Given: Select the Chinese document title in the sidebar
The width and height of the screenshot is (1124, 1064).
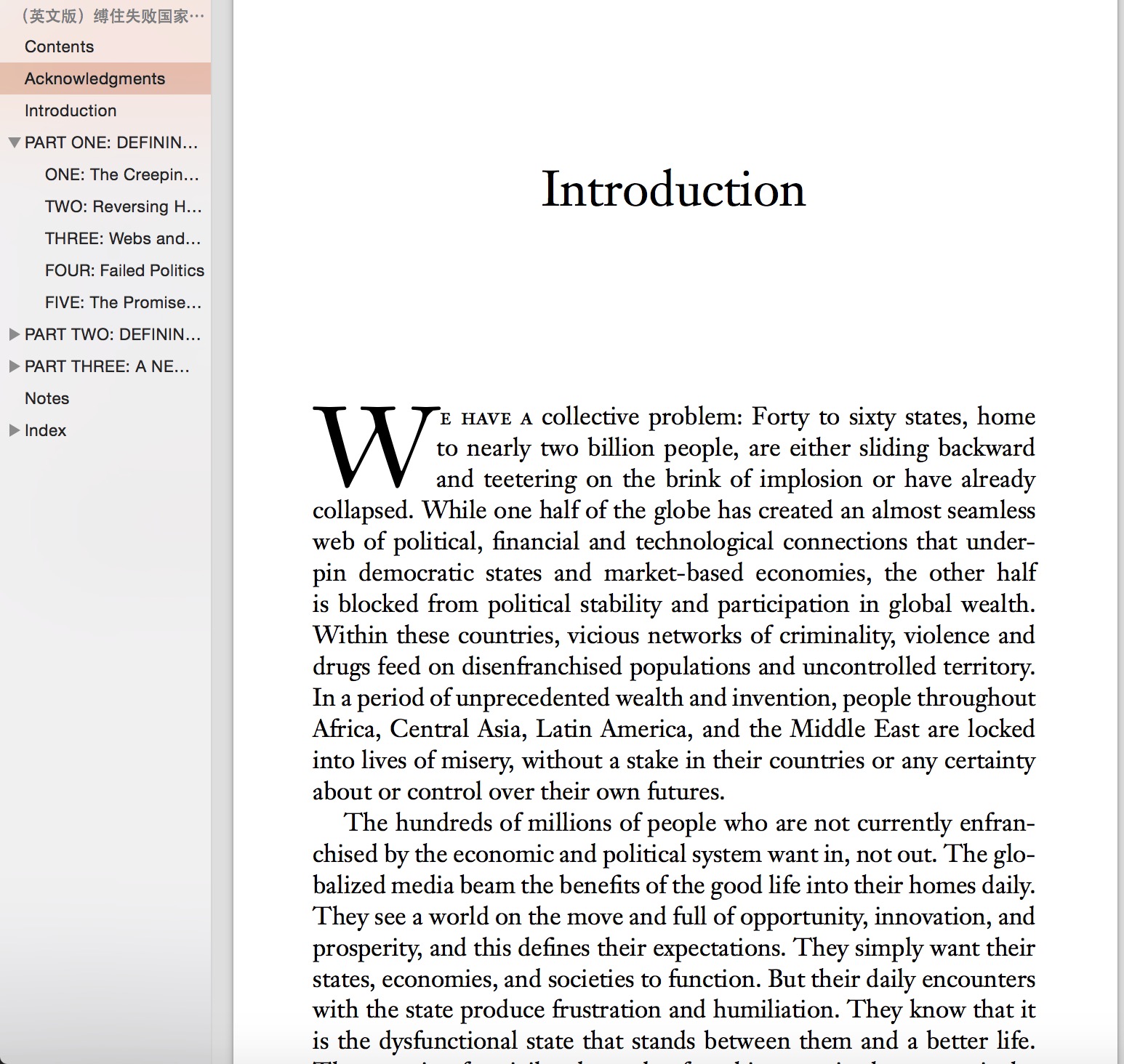Looking at the screenshot, I should click(111, 16).
